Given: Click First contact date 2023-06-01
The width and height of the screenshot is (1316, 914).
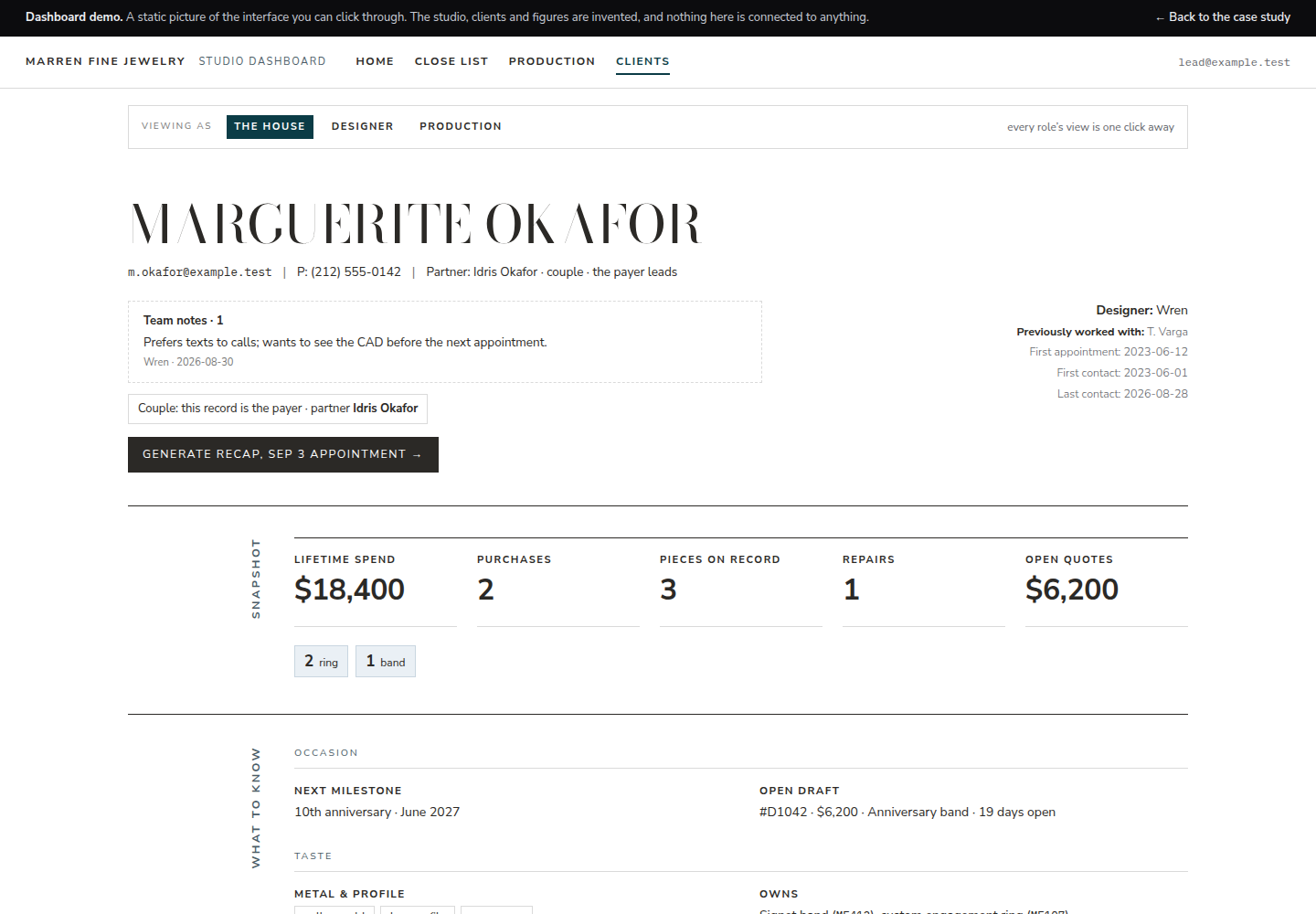Looking at the screenshot, I should point(1122,373).
